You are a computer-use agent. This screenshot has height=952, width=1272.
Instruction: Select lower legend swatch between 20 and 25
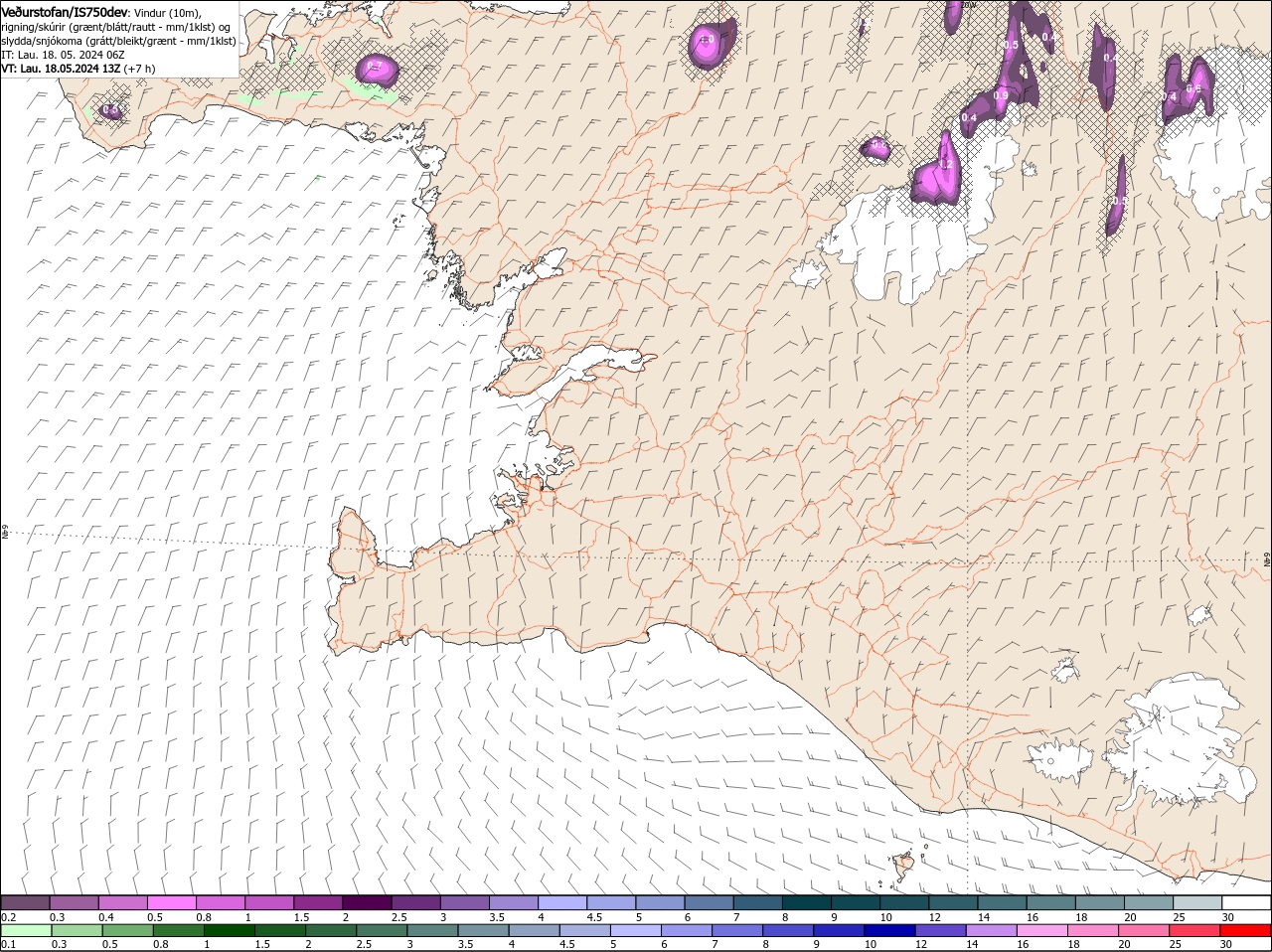tap(1145, 930)
